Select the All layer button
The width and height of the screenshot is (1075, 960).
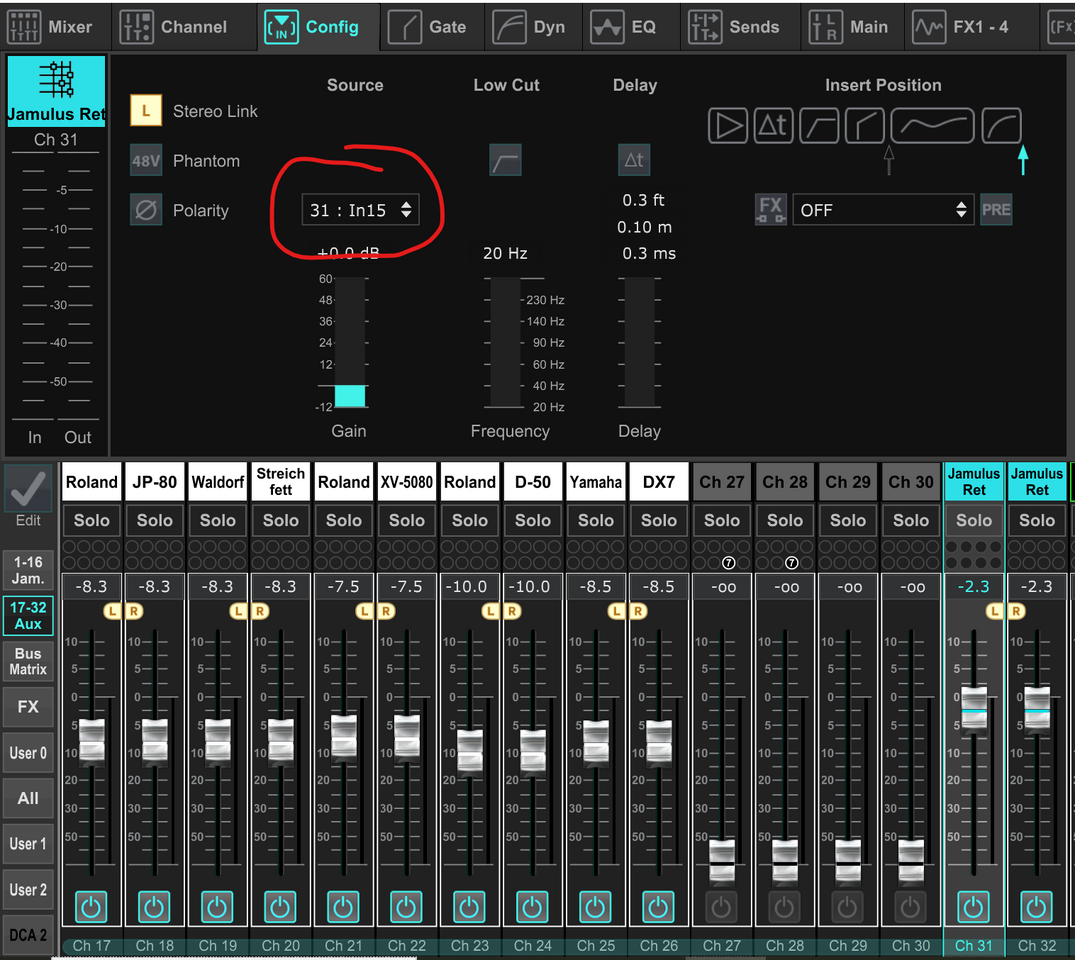point(28,798)
